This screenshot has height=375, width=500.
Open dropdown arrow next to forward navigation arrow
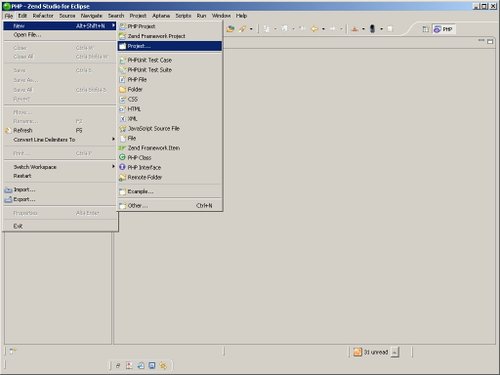(x=341, y=29)
